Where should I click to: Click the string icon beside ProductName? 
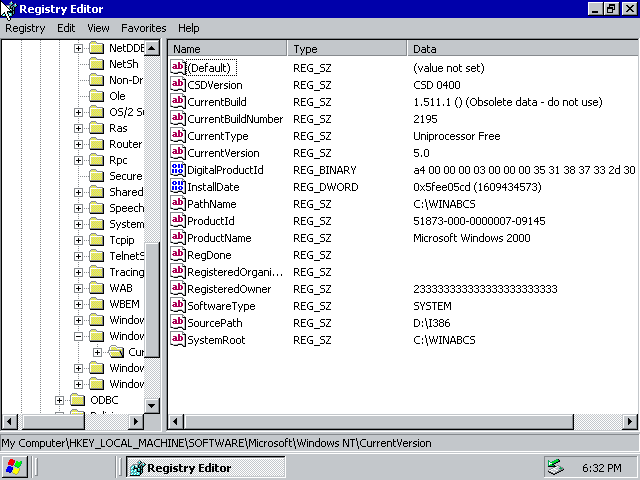point(178,238)
